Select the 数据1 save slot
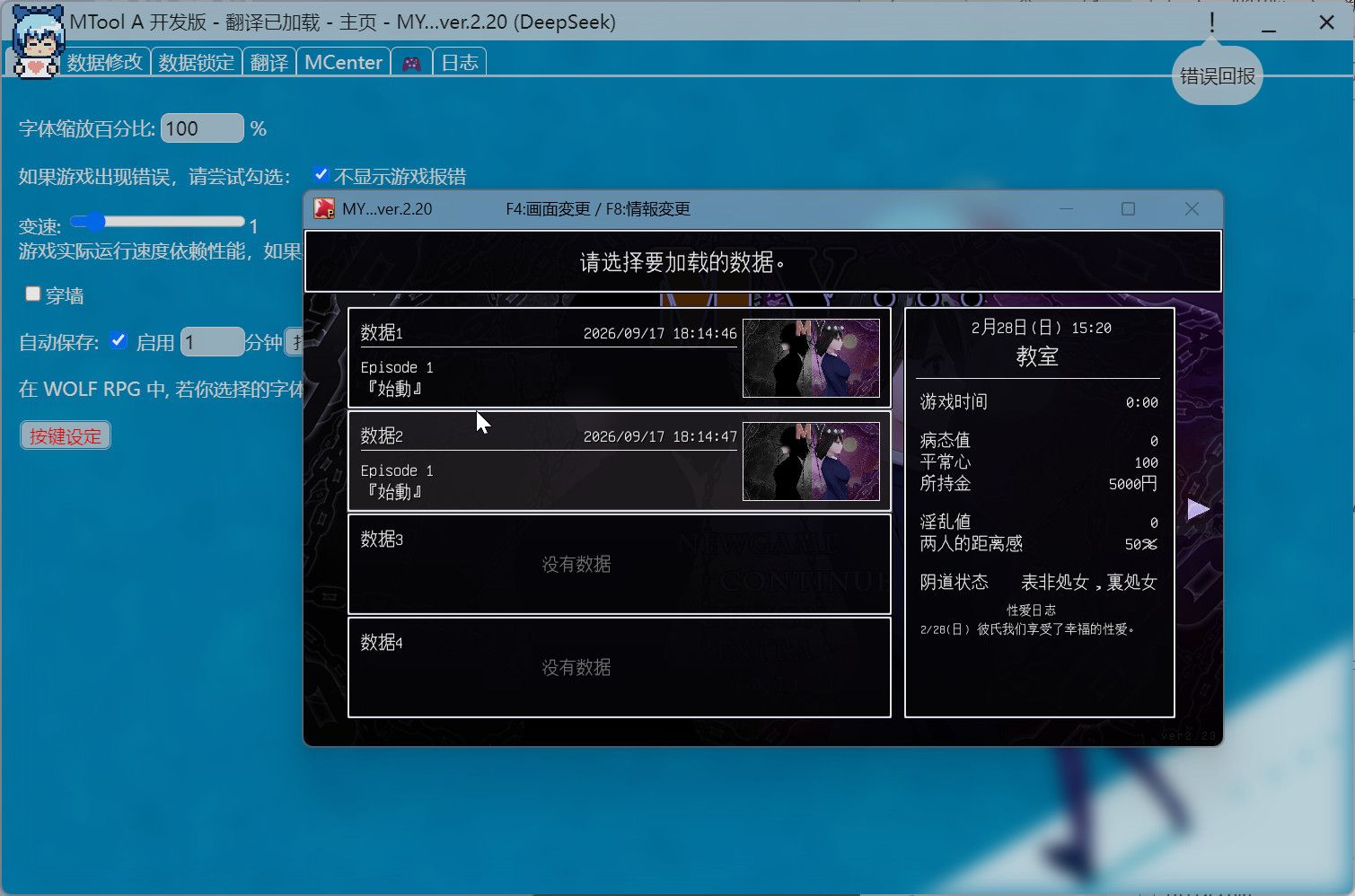The image size is (1355, 896). (620, 358)
